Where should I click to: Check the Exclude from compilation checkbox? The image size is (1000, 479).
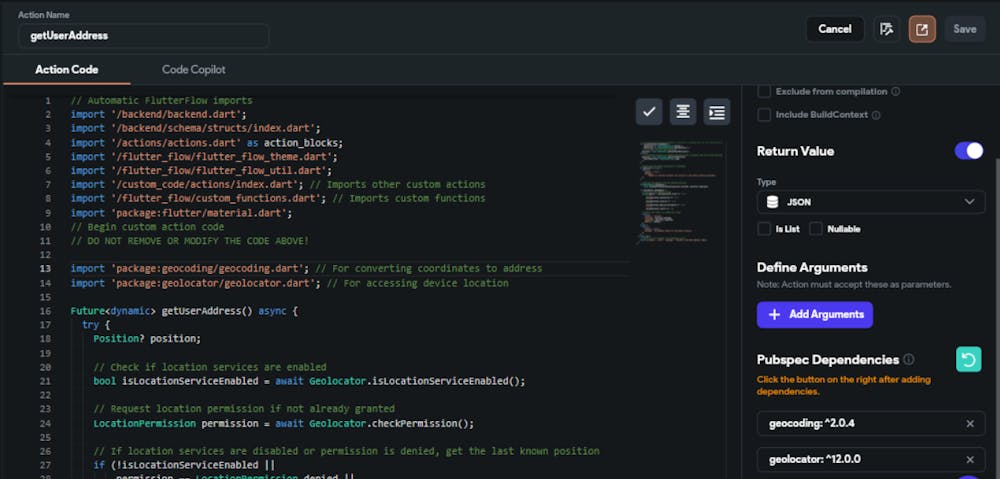click(x=764, y=91)
